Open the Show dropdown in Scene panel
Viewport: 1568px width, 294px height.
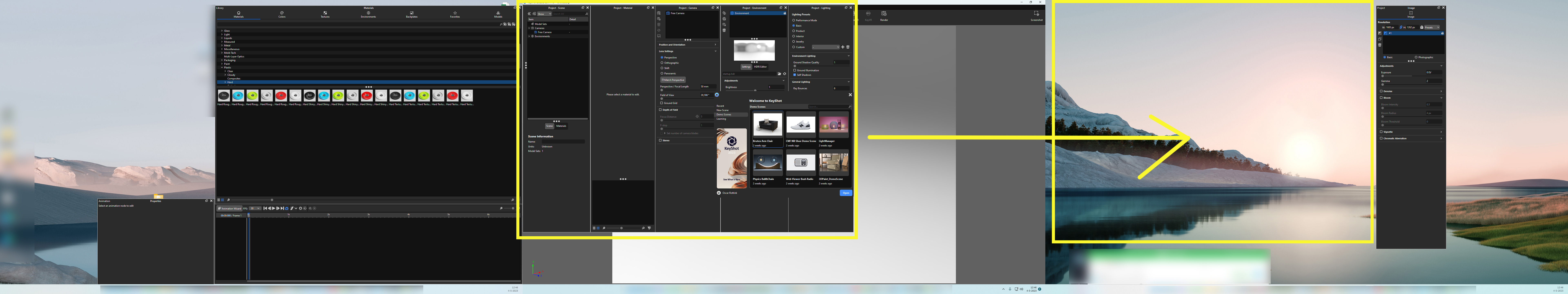point(545,14)
